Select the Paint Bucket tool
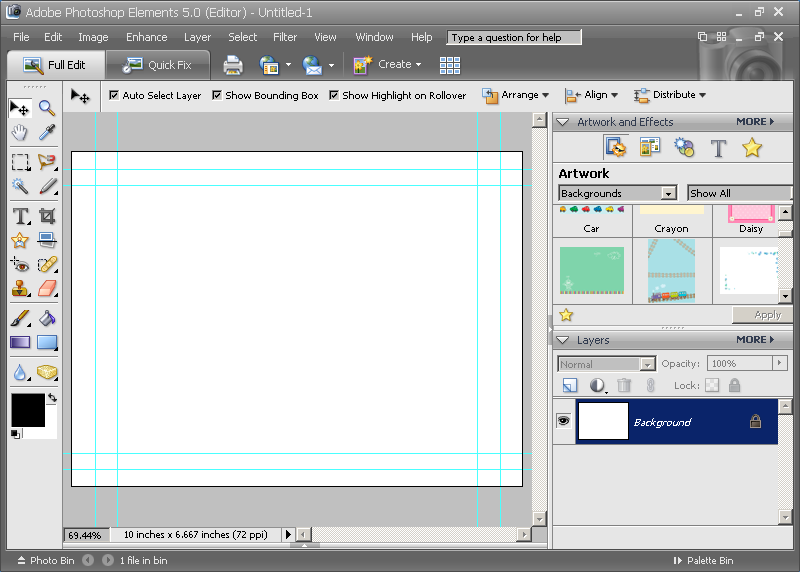This screenshot has height=572, width=800. (x=47, y=318)
